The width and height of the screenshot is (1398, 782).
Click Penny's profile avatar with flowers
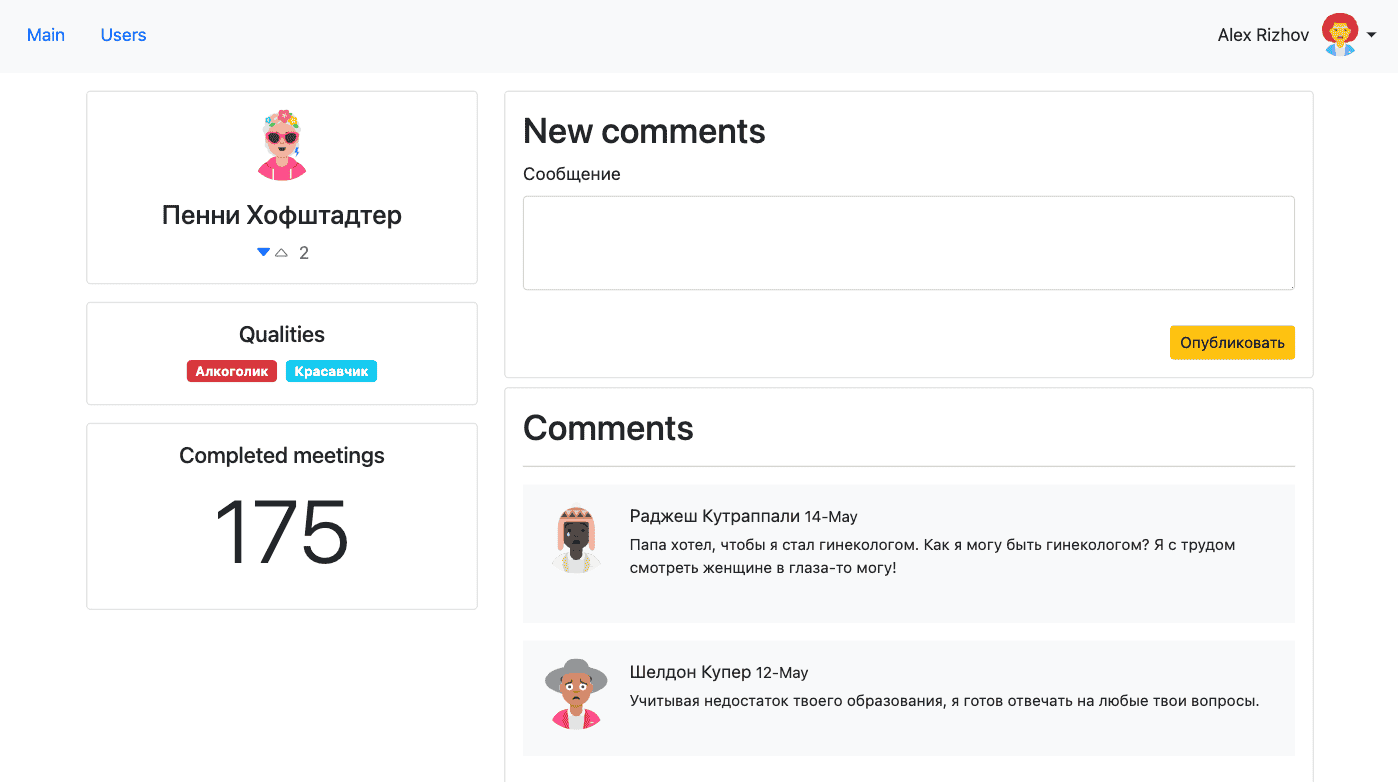pos(282,145)
